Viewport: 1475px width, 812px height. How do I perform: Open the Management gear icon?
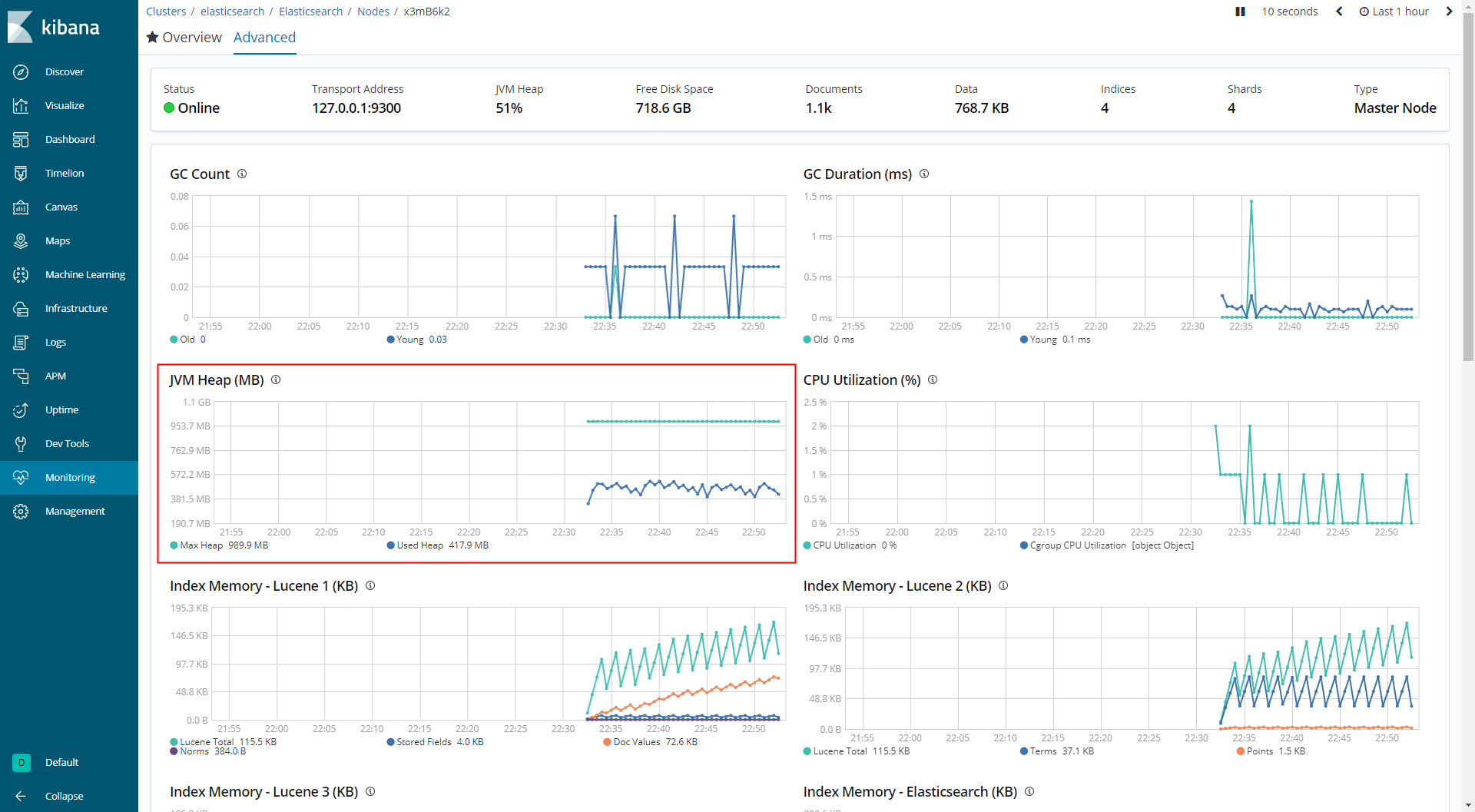[21, 511]
